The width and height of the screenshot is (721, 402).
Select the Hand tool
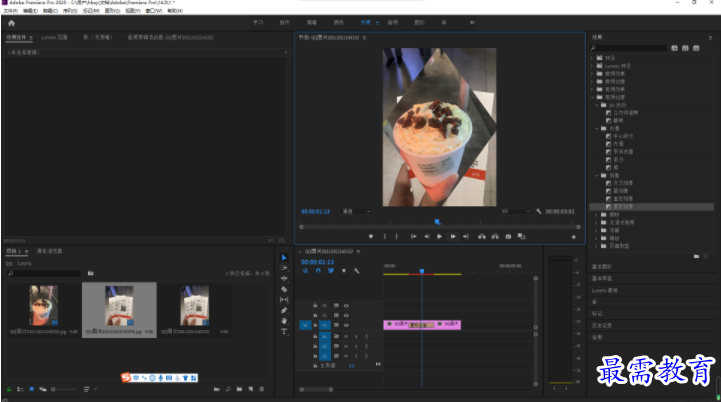[x=284, y=321]
